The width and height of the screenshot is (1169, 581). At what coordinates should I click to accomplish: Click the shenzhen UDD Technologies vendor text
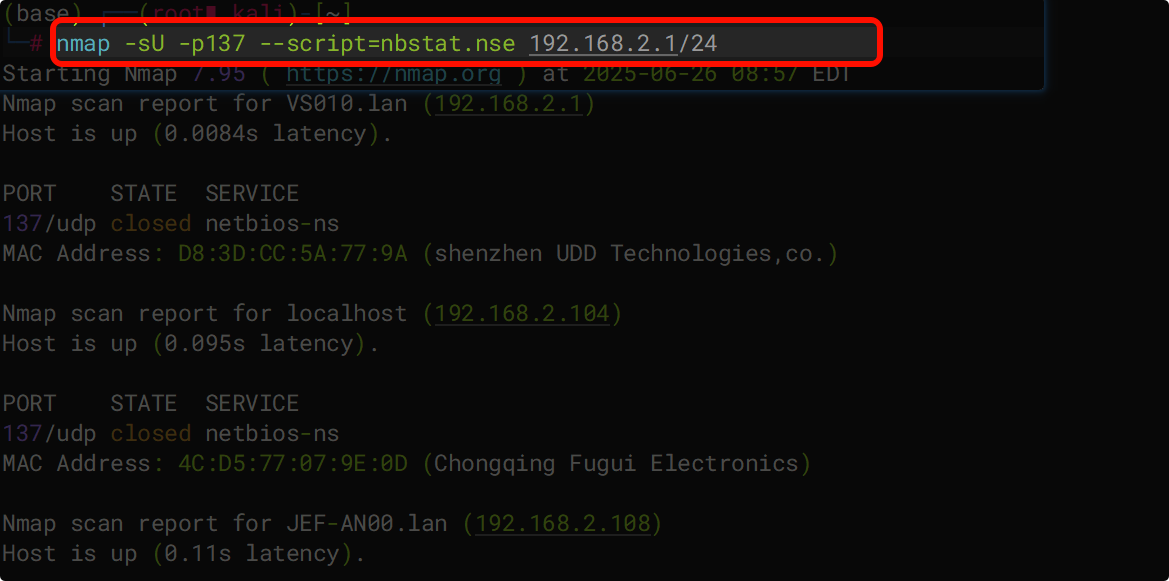point(630,254)
